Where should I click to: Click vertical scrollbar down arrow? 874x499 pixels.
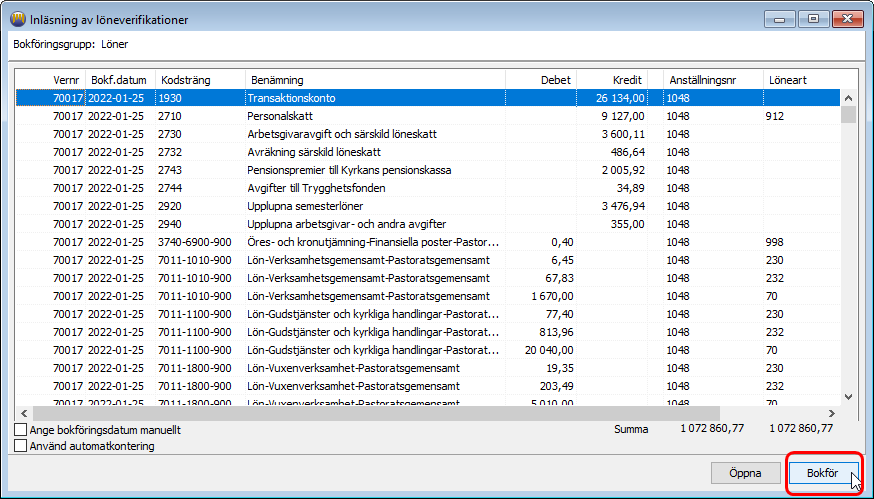click(848, 397)
